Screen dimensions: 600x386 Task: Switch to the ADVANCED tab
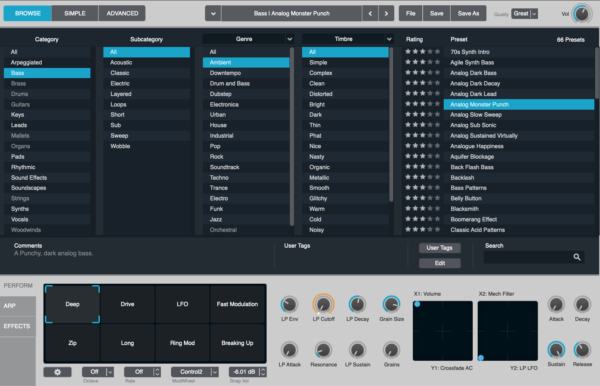[x=122, y=13]
